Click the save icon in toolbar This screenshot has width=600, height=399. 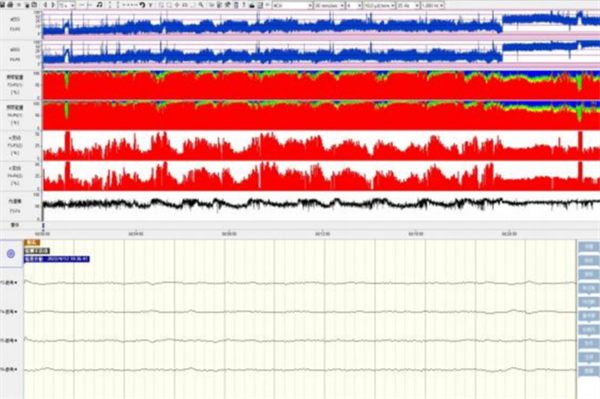click(3, 5)
